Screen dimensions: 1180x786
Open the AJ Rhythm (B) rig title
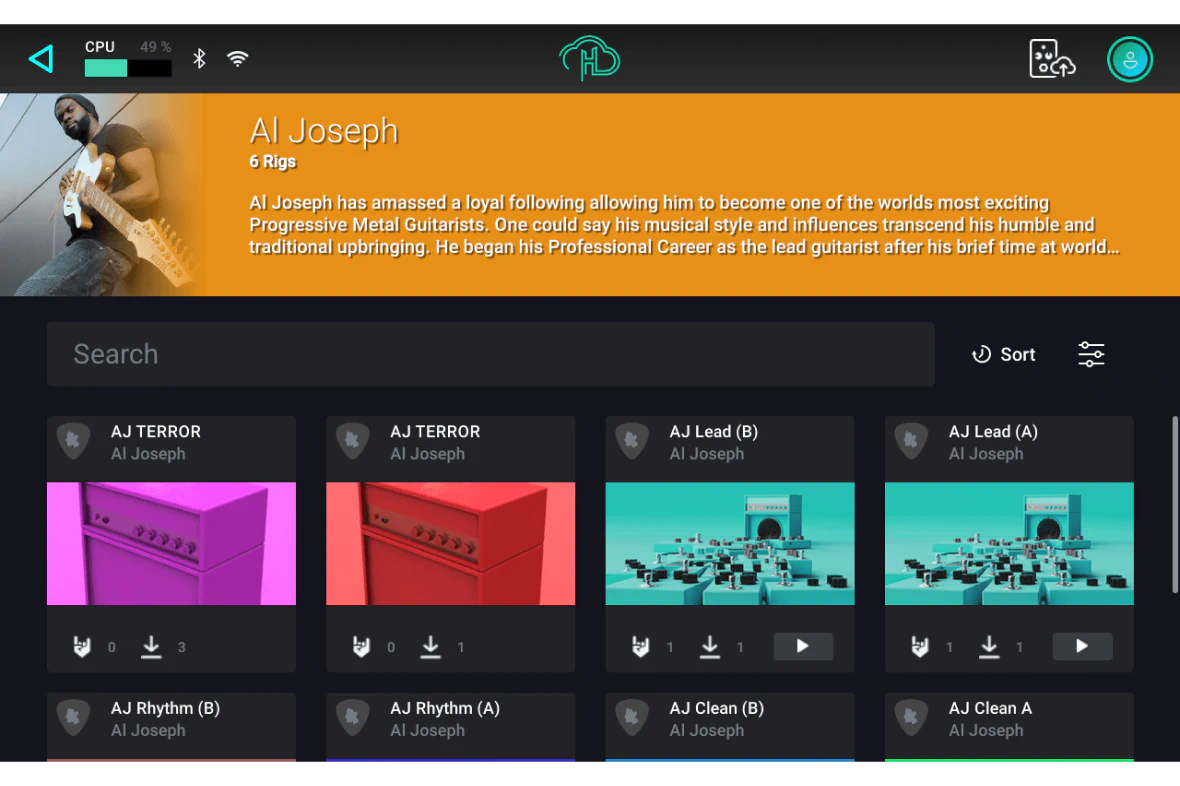tap(166, 708)
